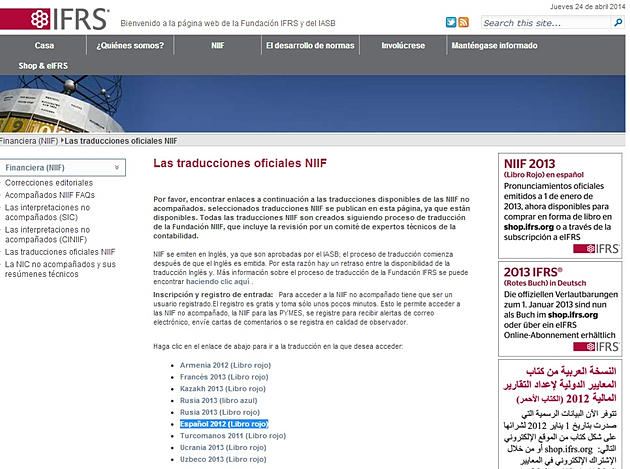Click 'Las traducciones oficiales NIIF' breadcrumb text

click(x=121, y=141)
